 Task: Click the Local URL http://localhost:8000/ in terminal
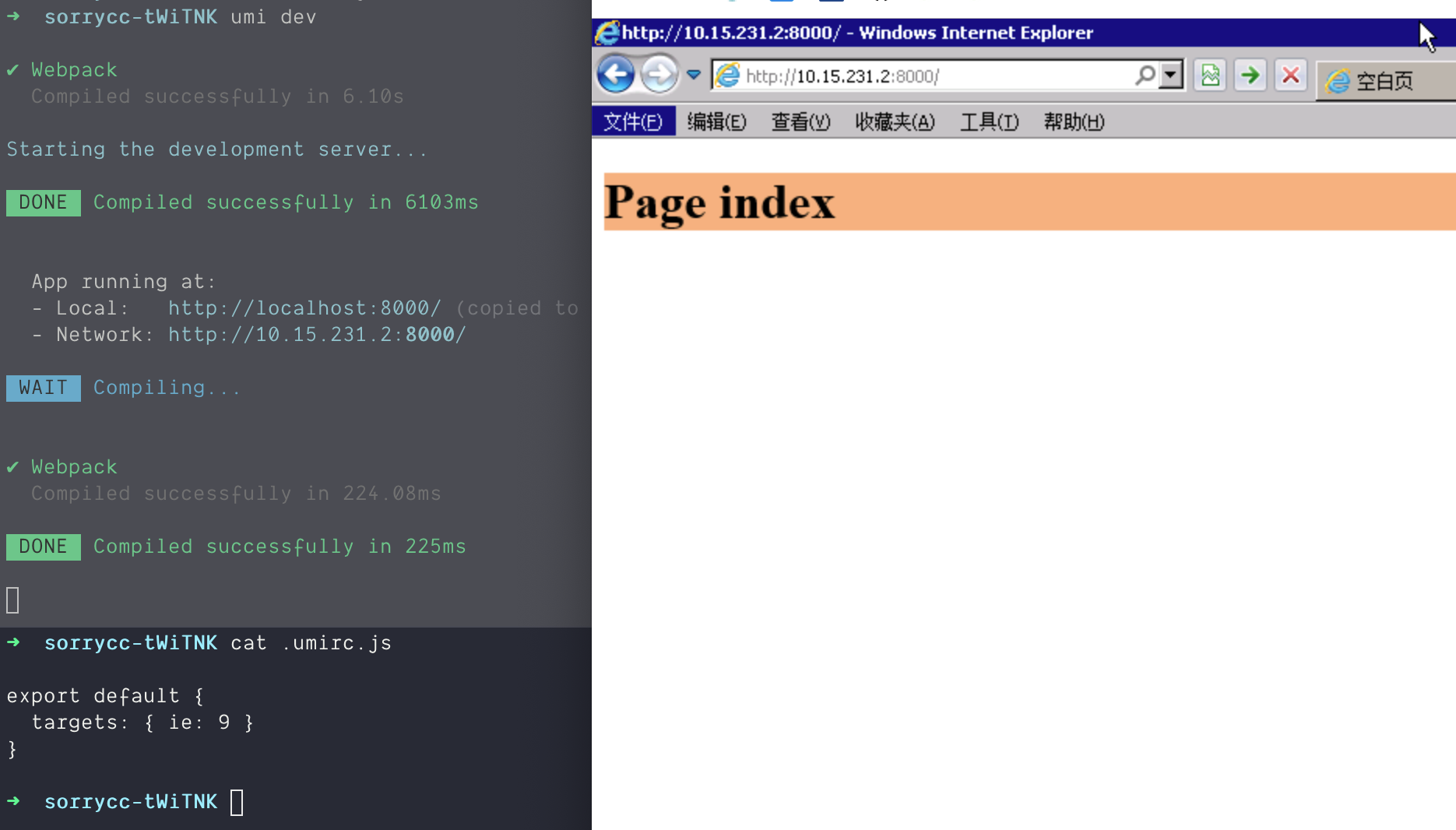click(x=304, y=308)
